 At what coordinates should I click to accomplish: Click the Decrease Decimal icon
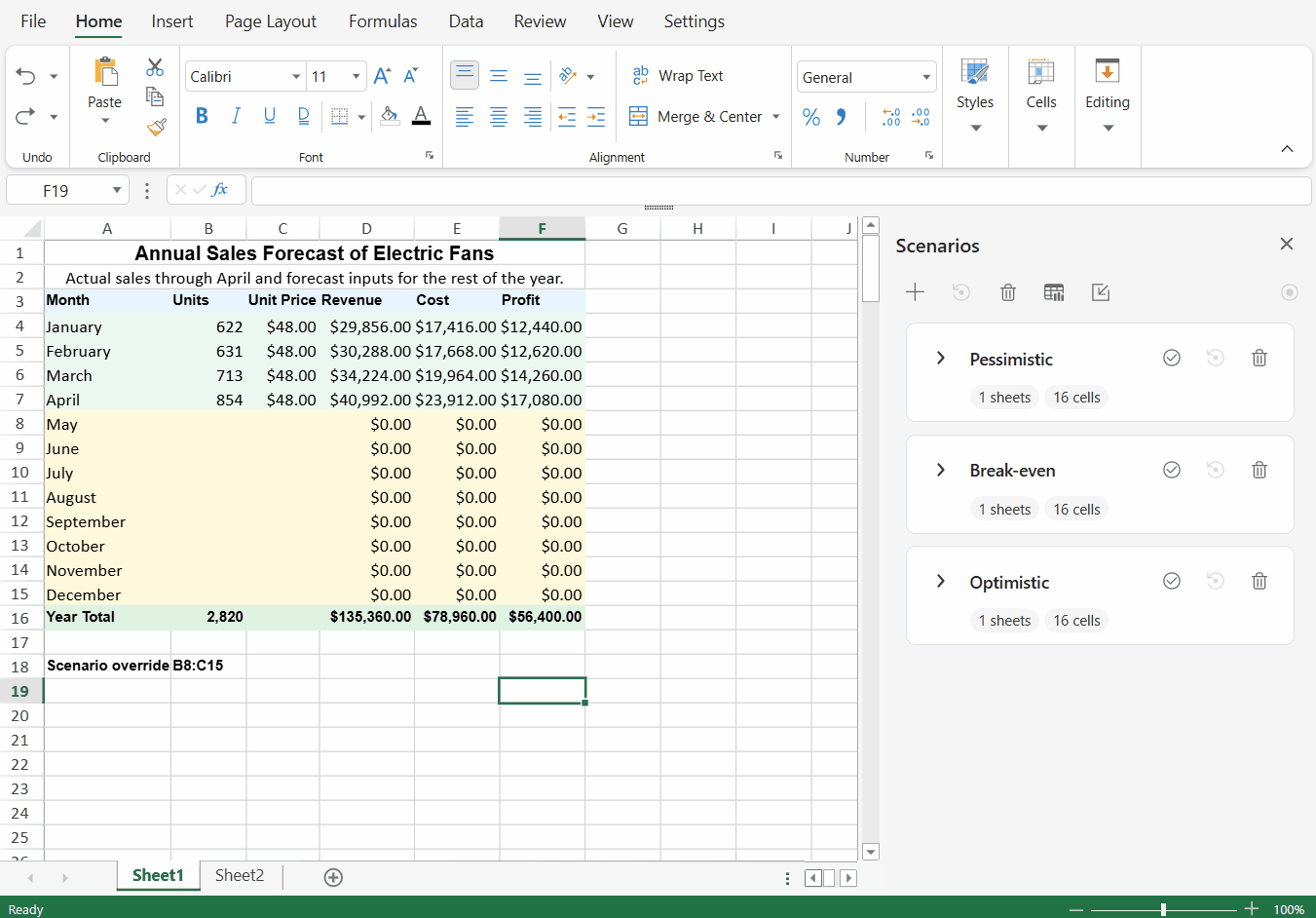coord(921,117)
